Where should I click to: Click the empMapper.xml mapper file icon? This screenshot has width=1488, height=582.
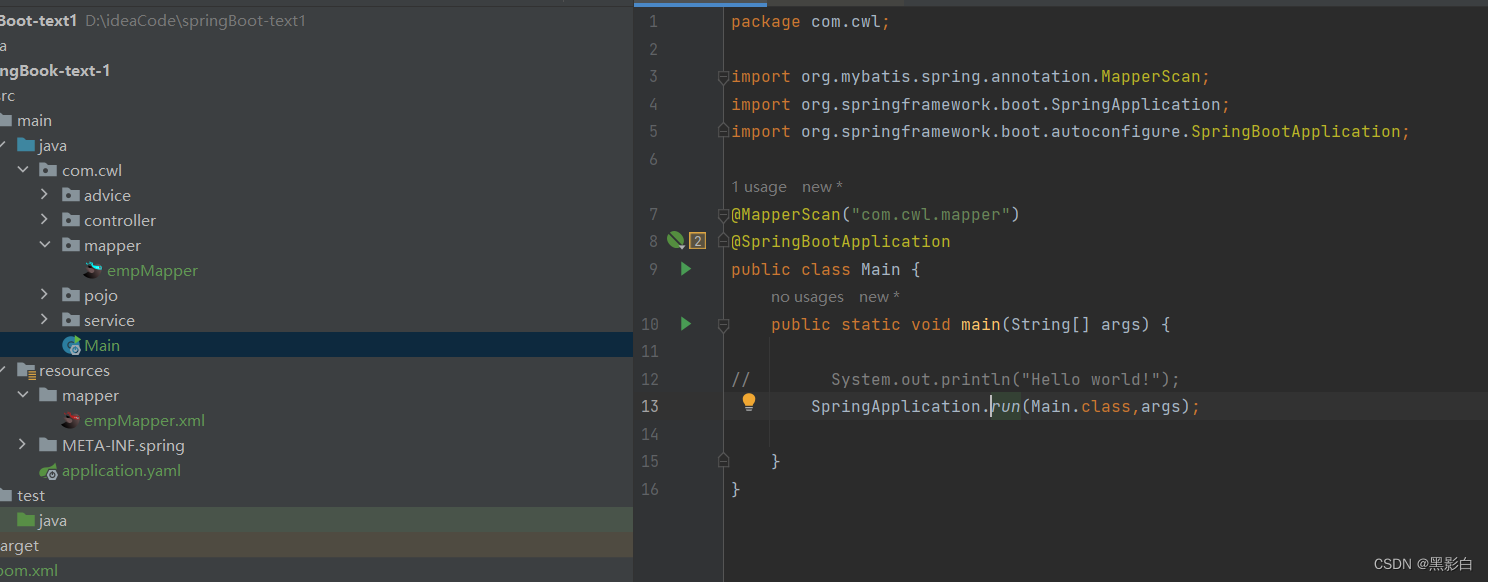68,420
